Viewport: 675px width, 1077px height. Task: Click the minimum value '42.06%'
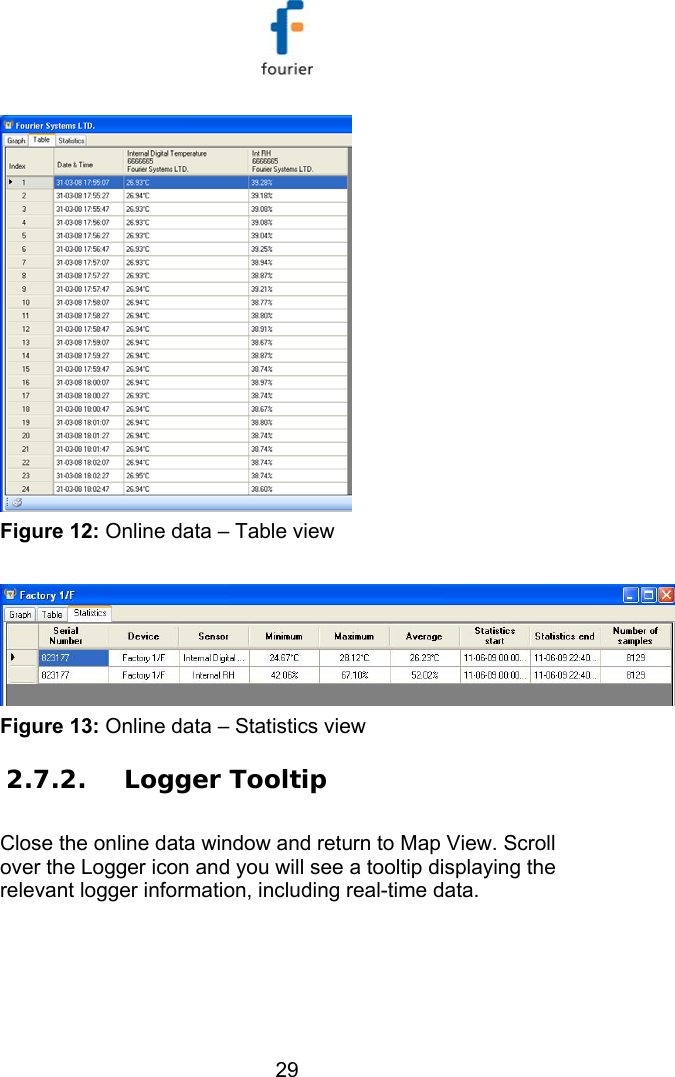[284, 675]
